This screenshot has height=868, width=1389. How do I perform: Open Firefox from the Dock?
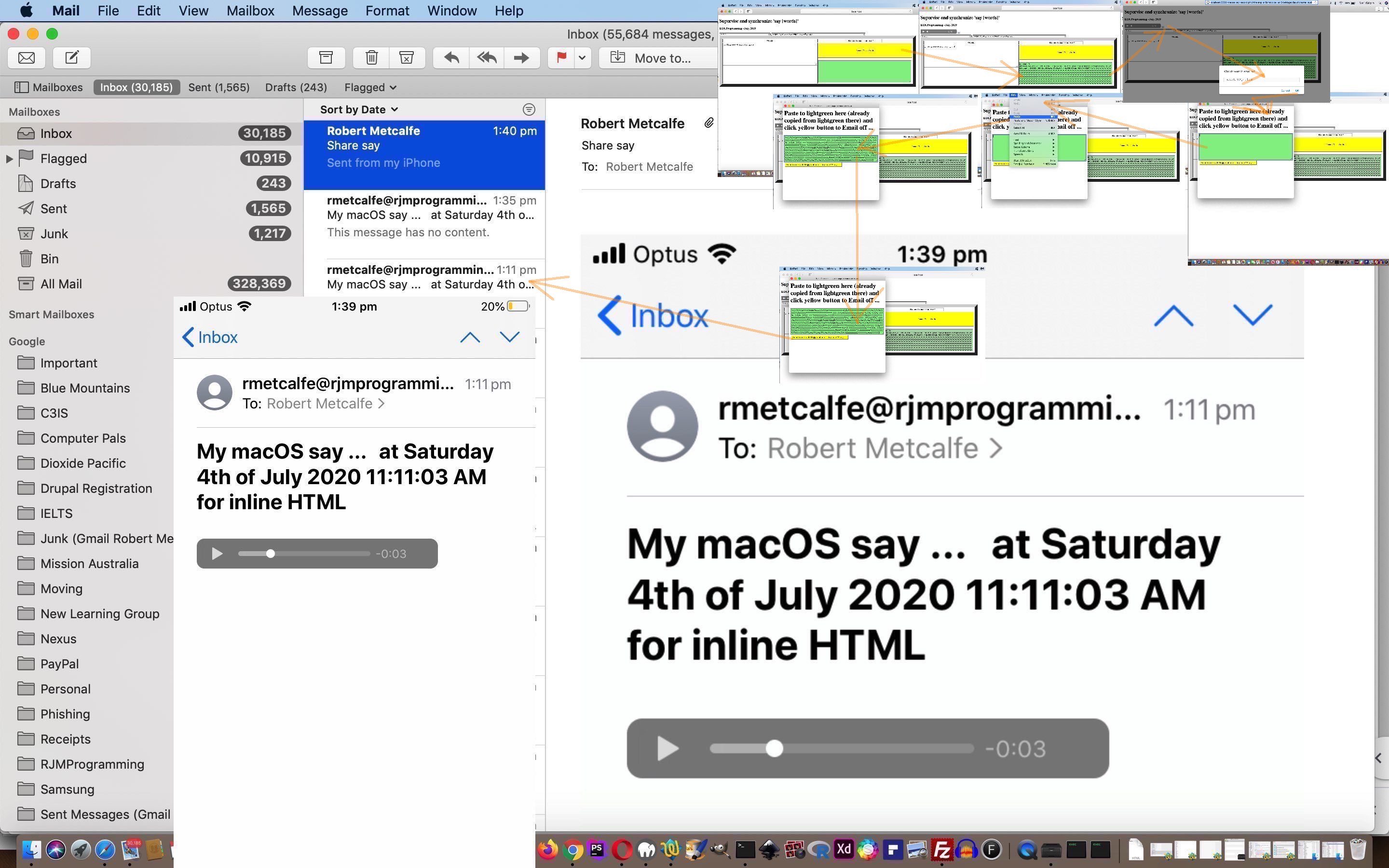(548, 850)
